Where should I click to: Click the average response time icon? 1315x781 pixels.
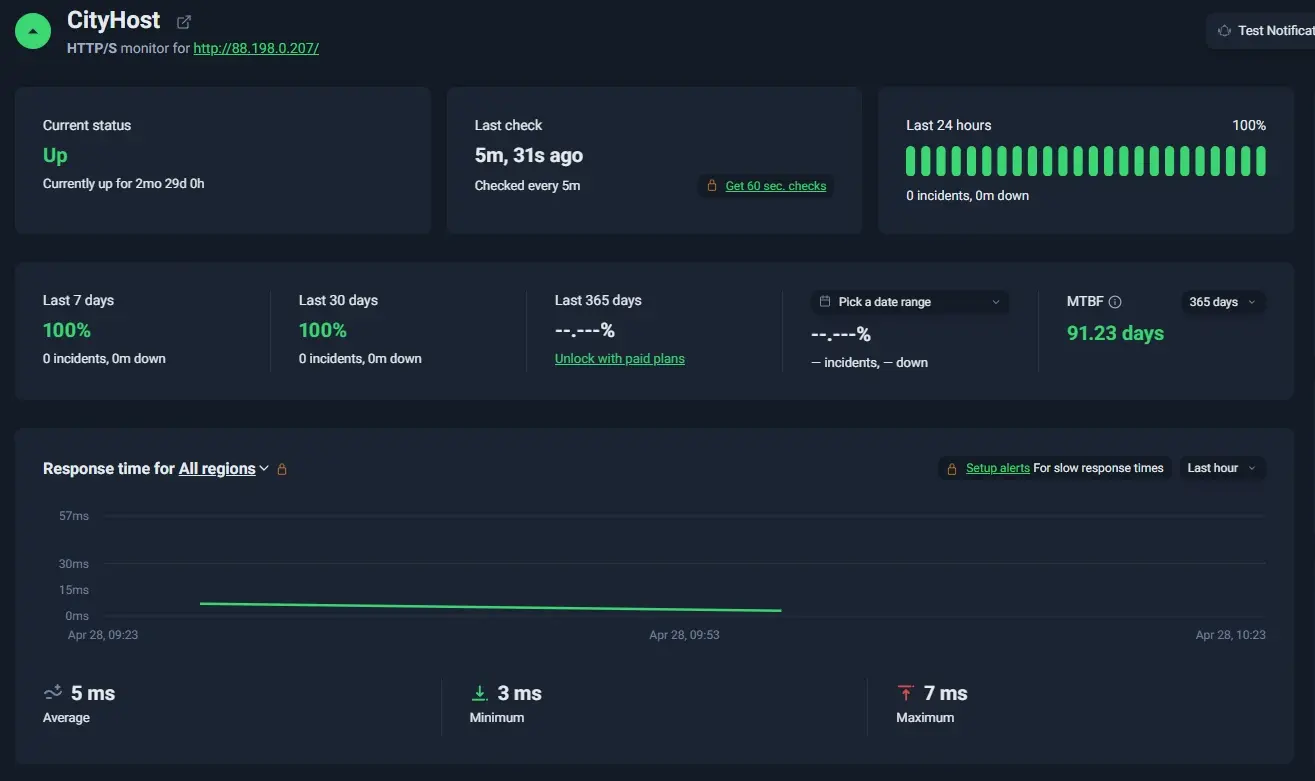tap(53, 693)
